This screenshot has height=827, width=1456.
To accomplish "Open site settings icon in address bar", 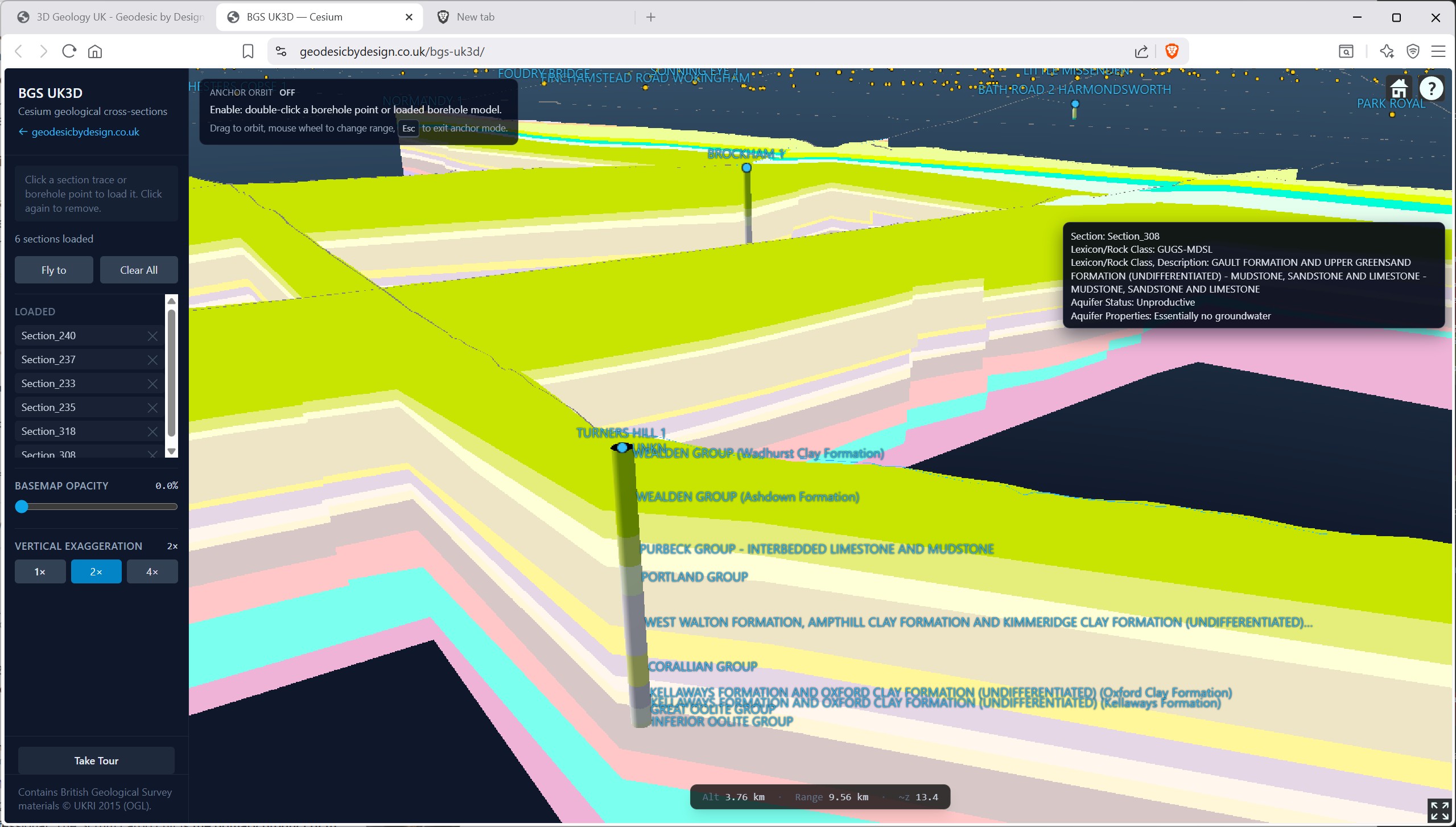I will (281, 51).
